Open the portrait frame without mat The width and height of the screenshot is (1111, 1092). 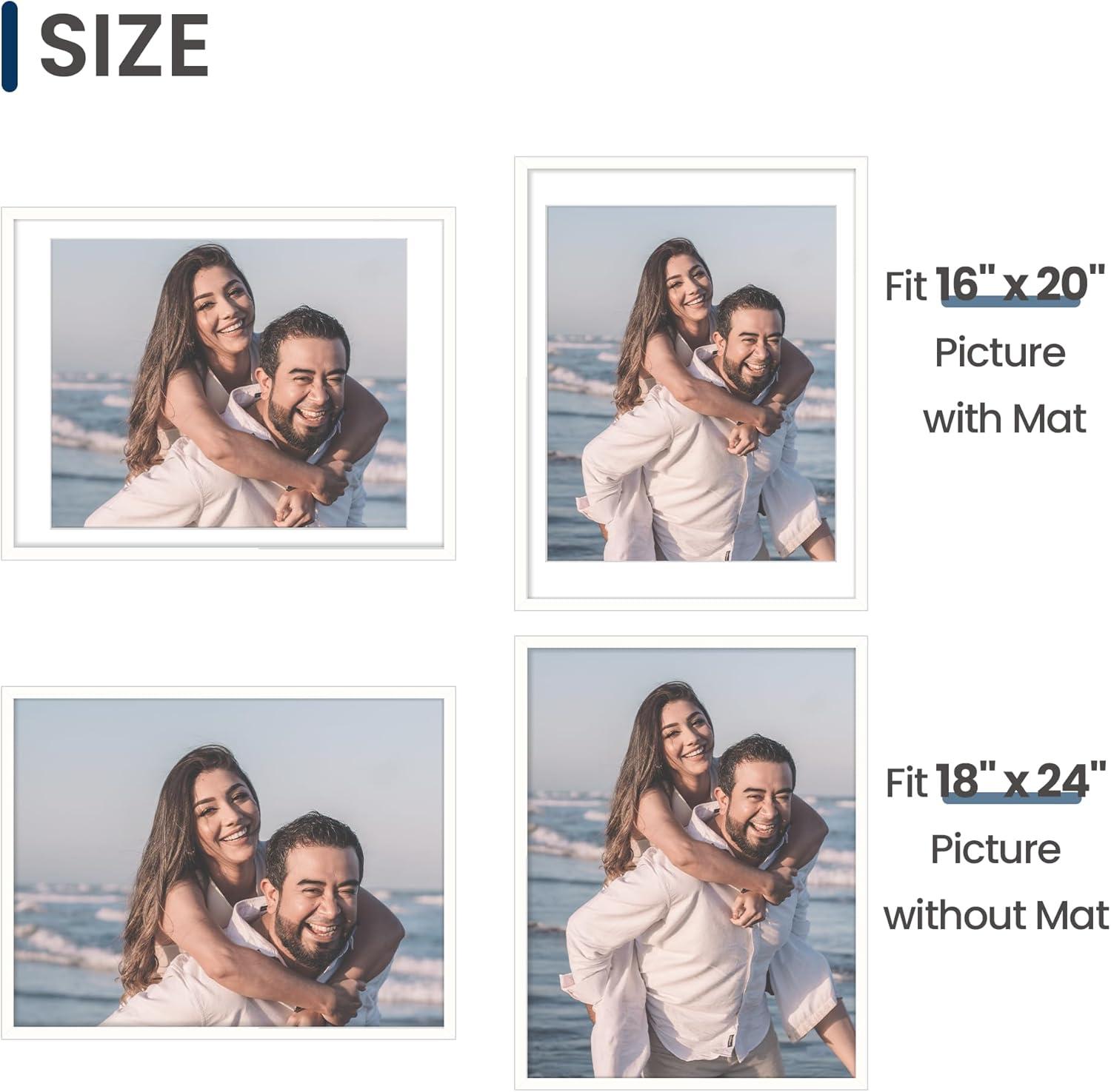(691, 863)
